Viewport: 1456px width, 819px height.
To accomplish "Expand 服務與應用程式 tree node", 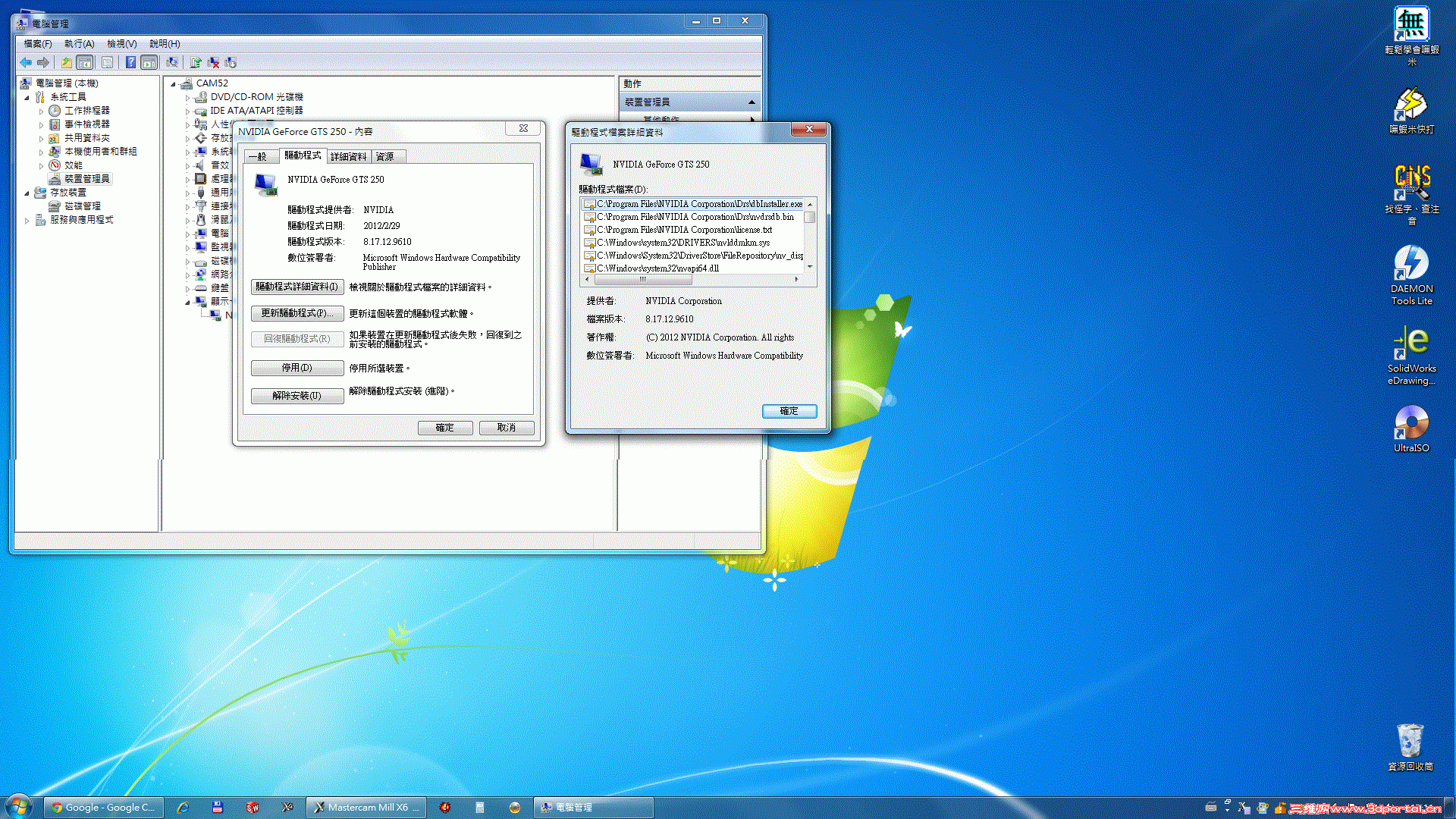I will [27, 221].
